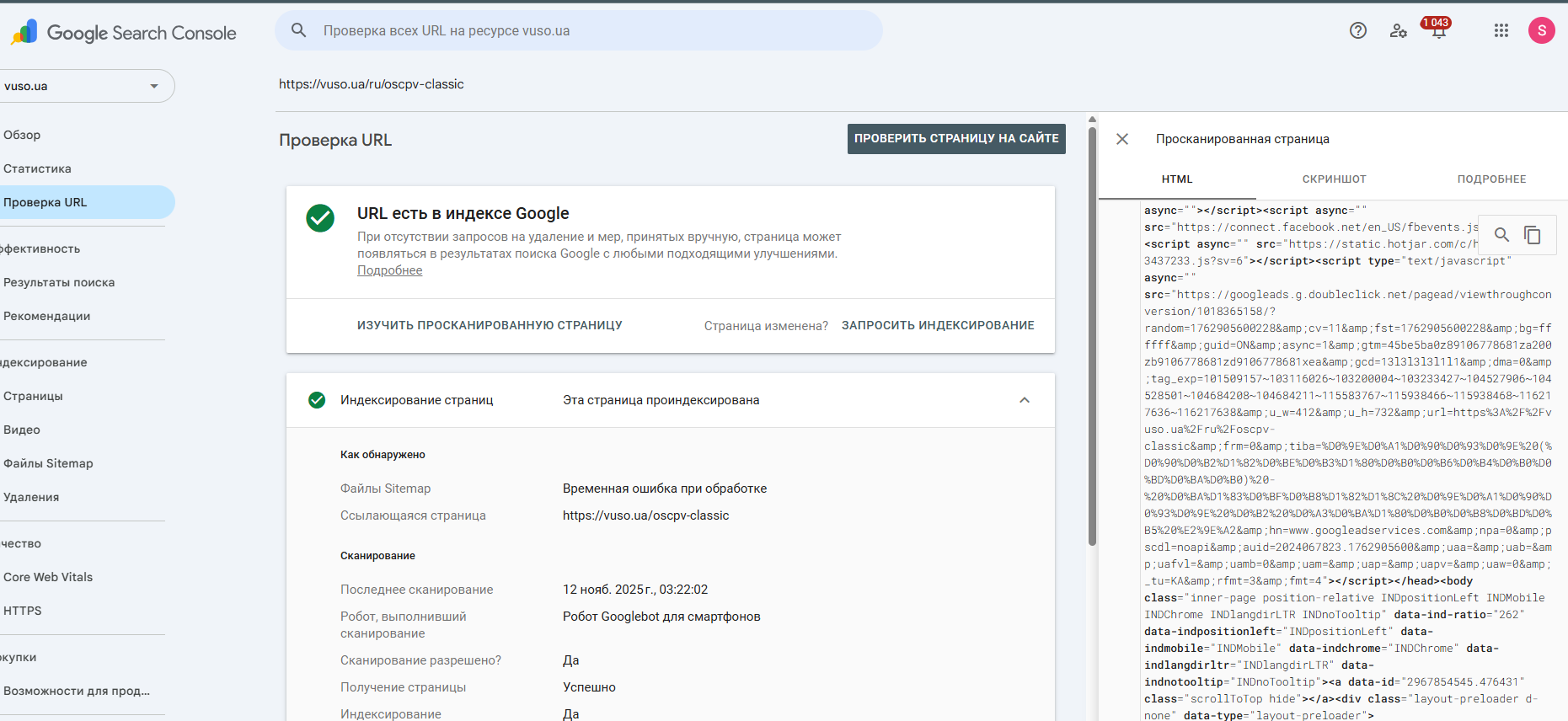Click the URL inspection search field

(579, 30)
